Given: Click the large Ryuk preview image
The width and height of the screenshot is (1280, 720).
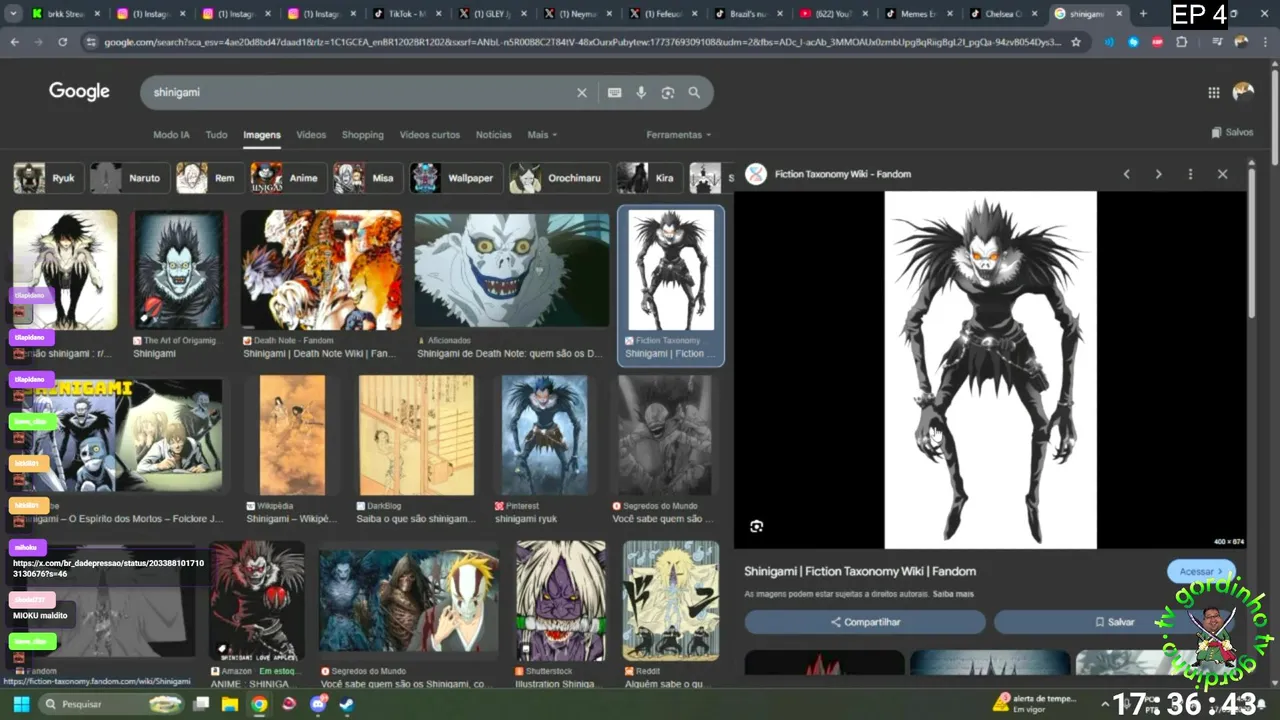Looking at the screenshot, I should 990,370.
